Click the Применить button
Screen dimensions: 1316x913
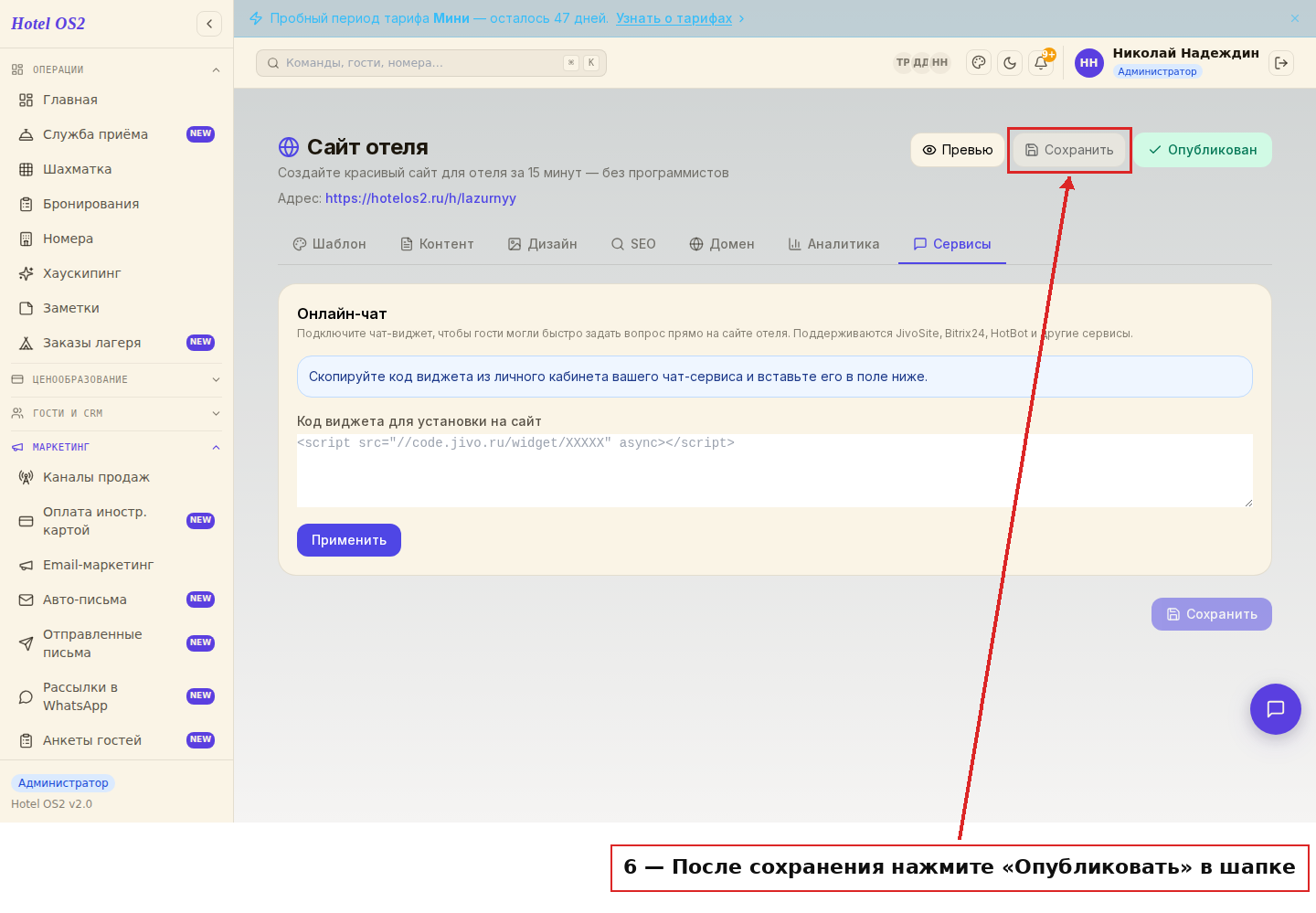[349, 540]
